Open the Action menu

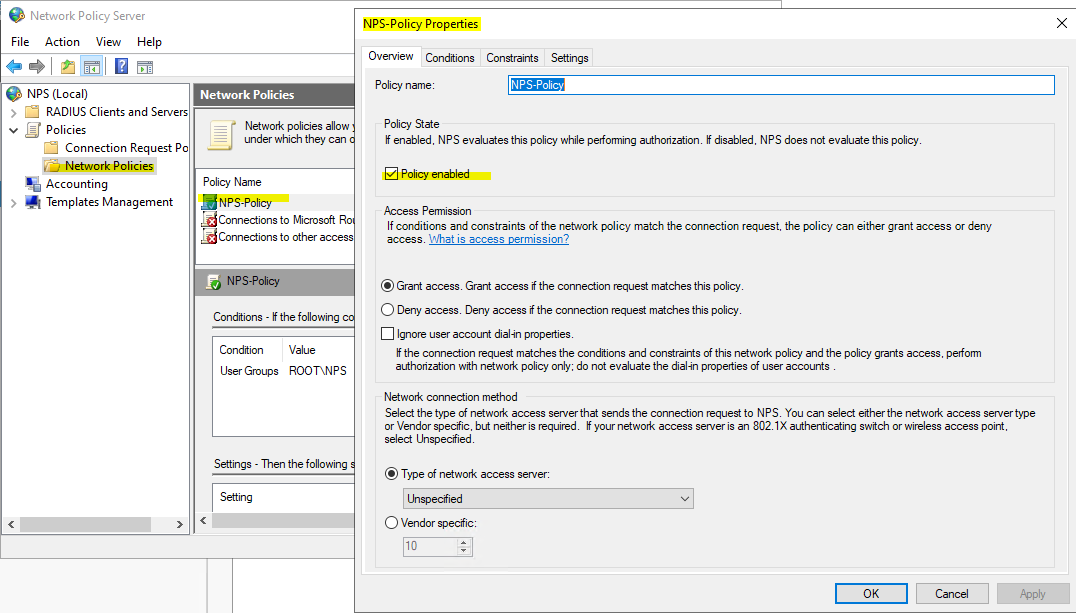point(62,42)
